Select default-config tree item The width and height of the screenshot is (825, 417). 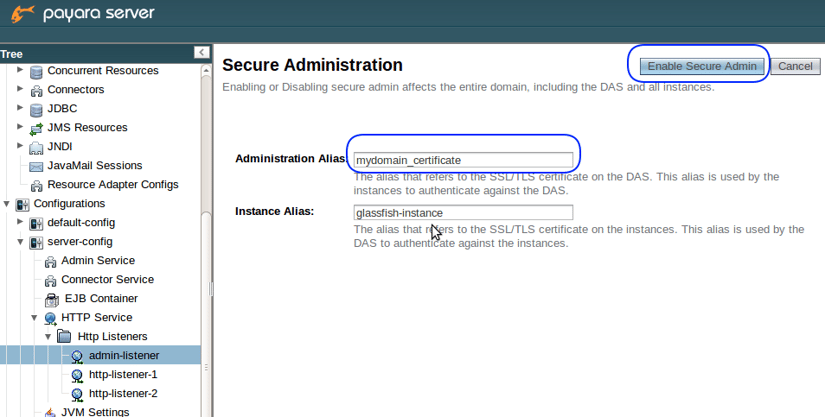81,222
